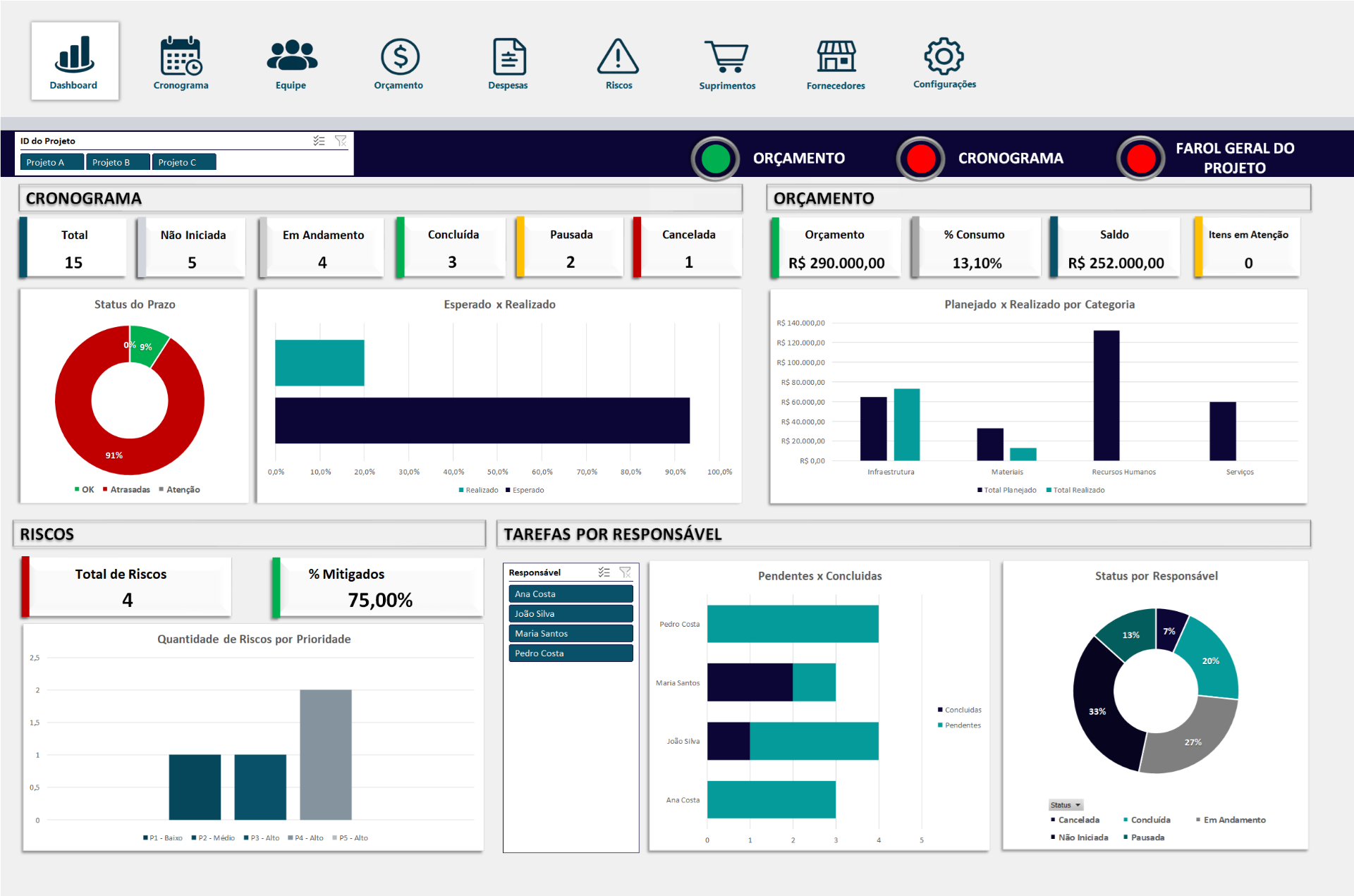Click the Em Andamento legend entry
This screenshot has height=896, width=1354.
[1231, 820]
